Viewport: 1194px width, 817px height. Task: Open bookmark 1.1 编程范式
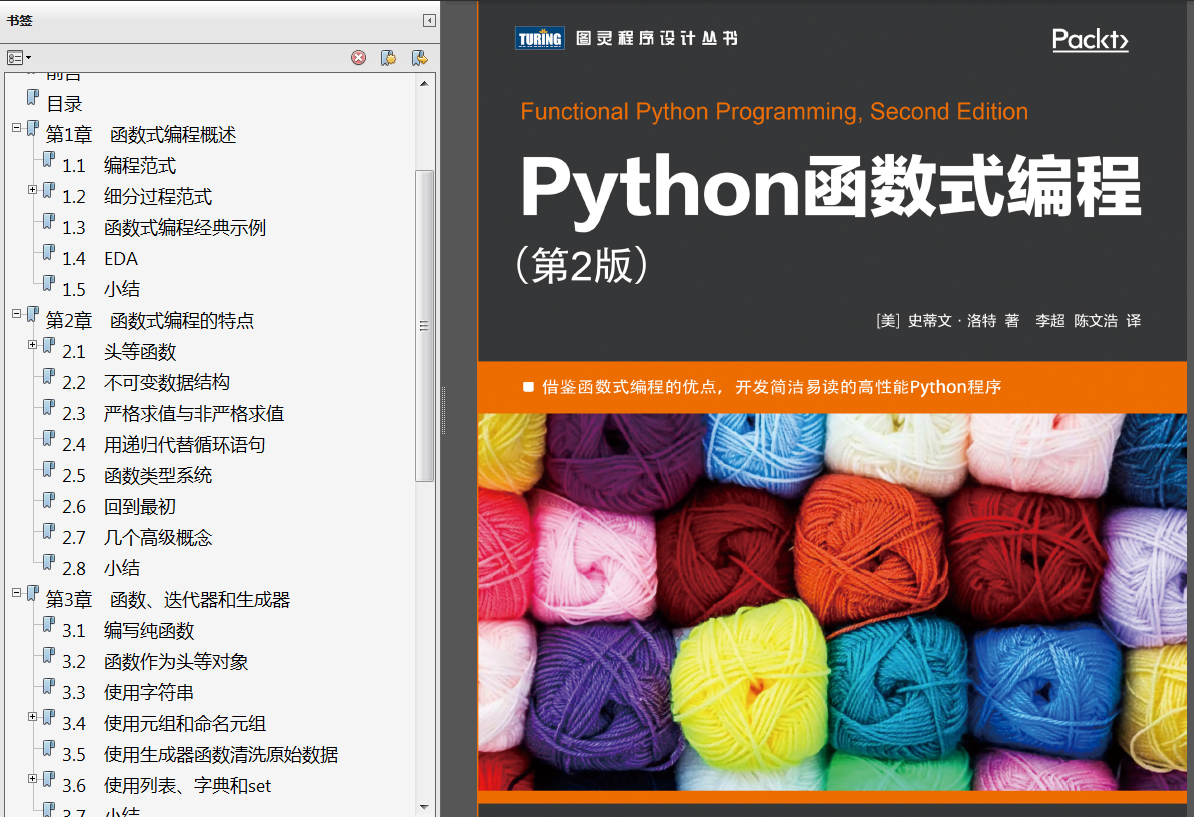[x=119, y=166]
